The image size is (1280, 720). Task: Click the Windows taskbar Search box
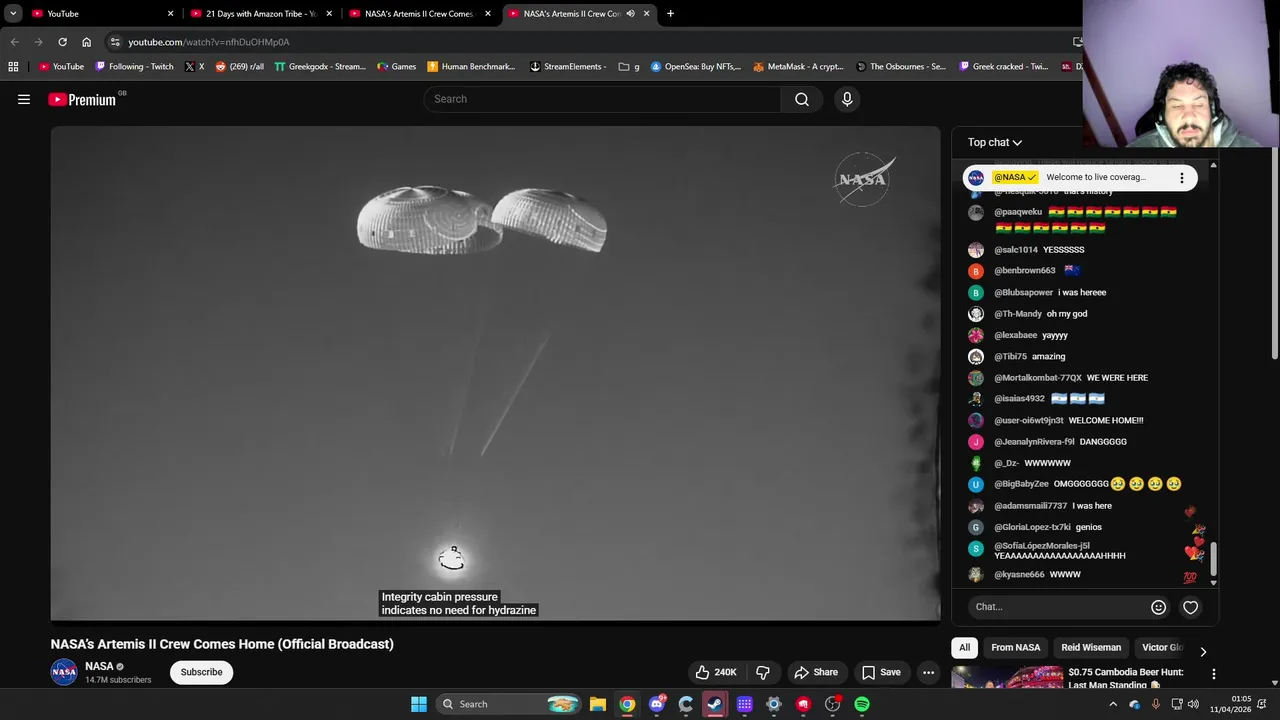click(510, 704)
